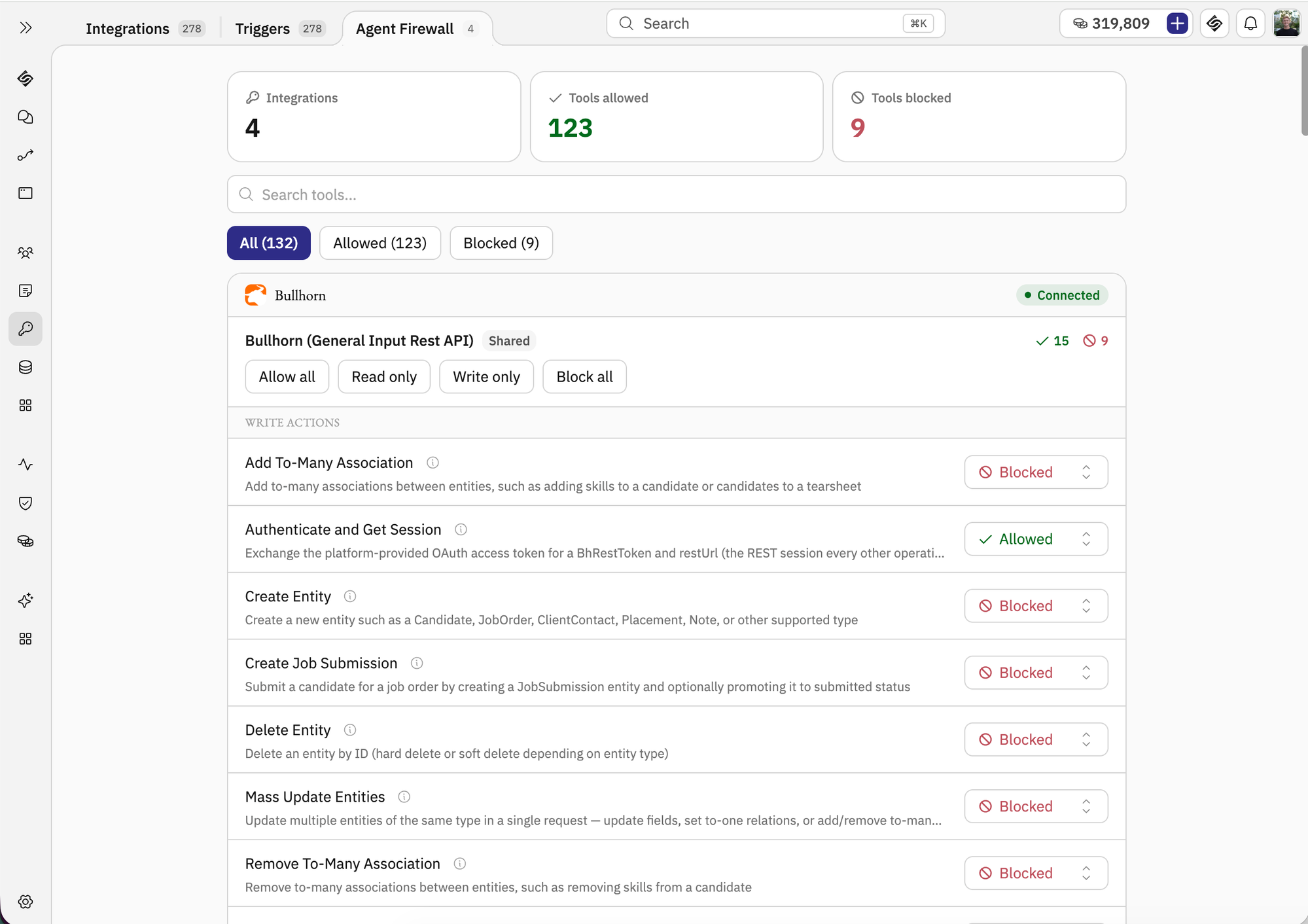This screenshot has width=1308, height=924.
Task: Switch to the Triggers tab
Action: tap(280, 28)
